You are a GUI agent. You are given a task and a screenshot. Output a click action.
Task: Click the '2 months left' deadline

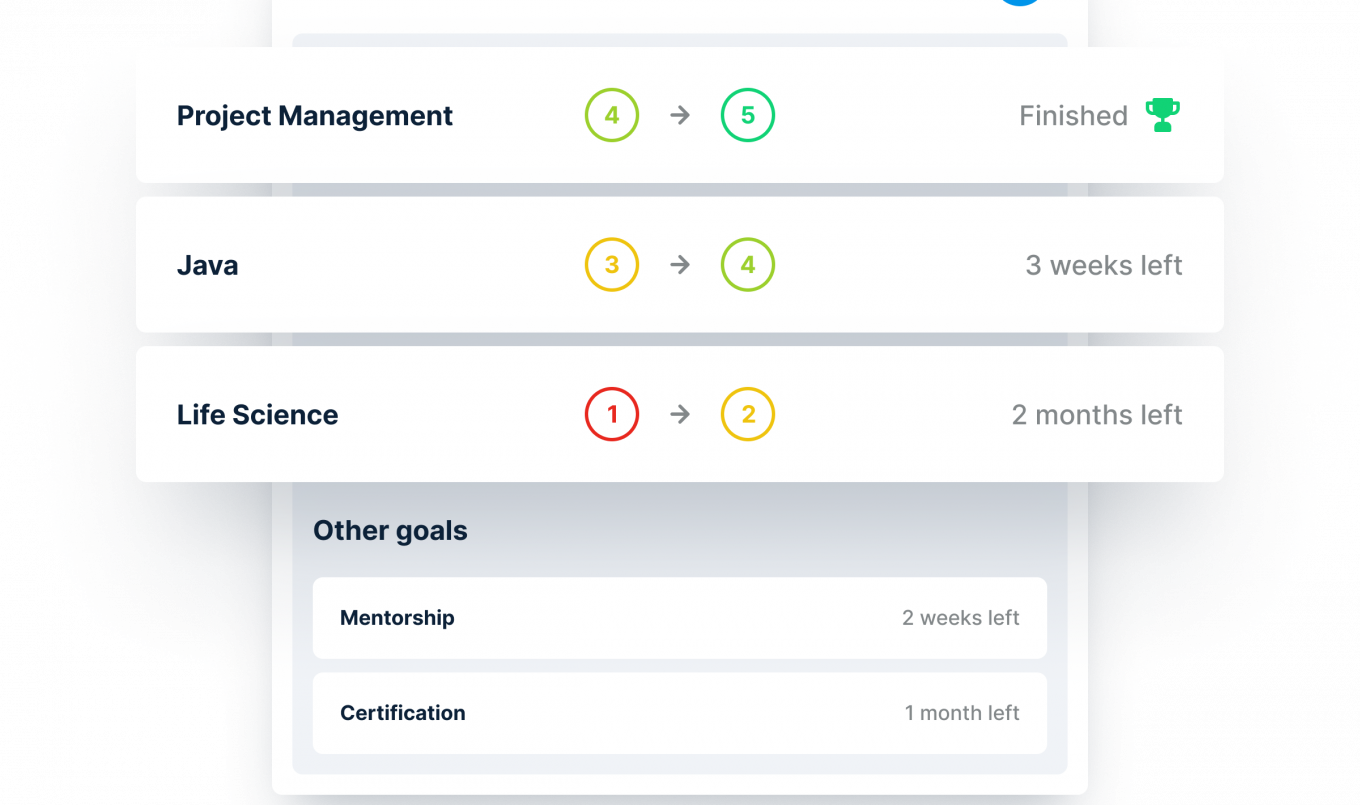coord(1097,414)
